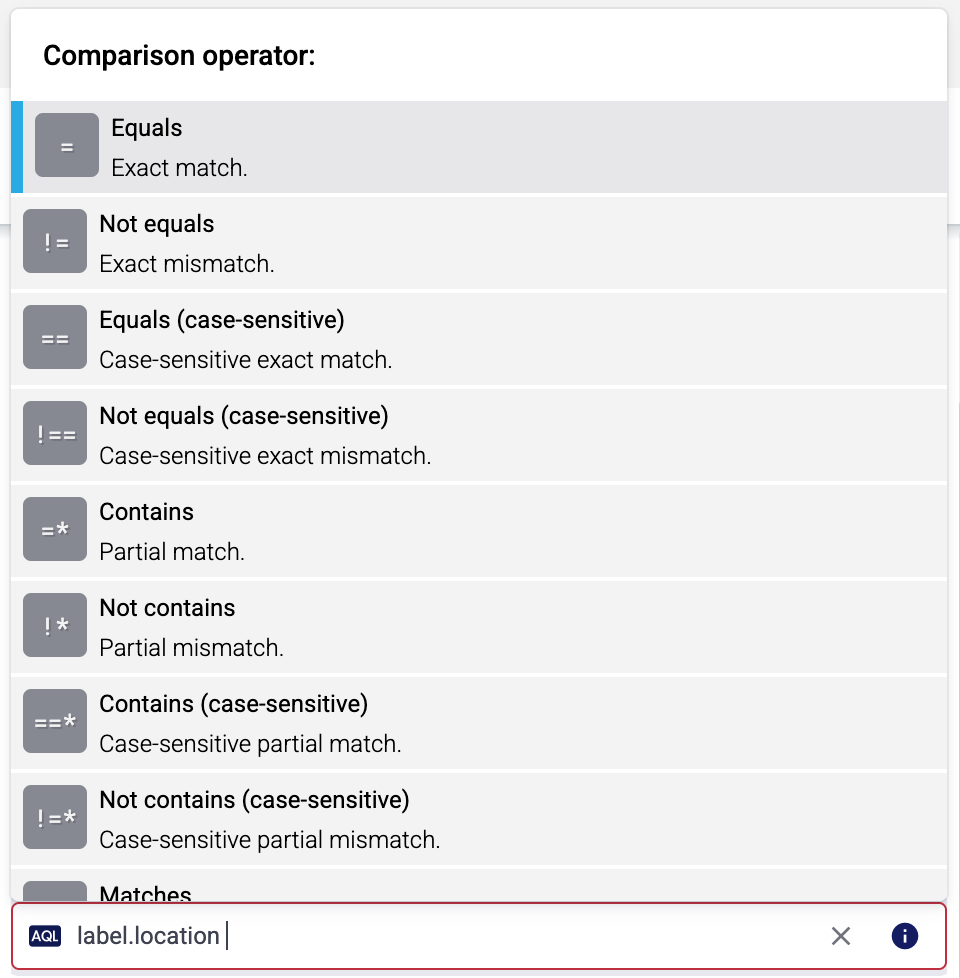Click the Not equals operator icon
960x978 pixels.
coord(54,241)
